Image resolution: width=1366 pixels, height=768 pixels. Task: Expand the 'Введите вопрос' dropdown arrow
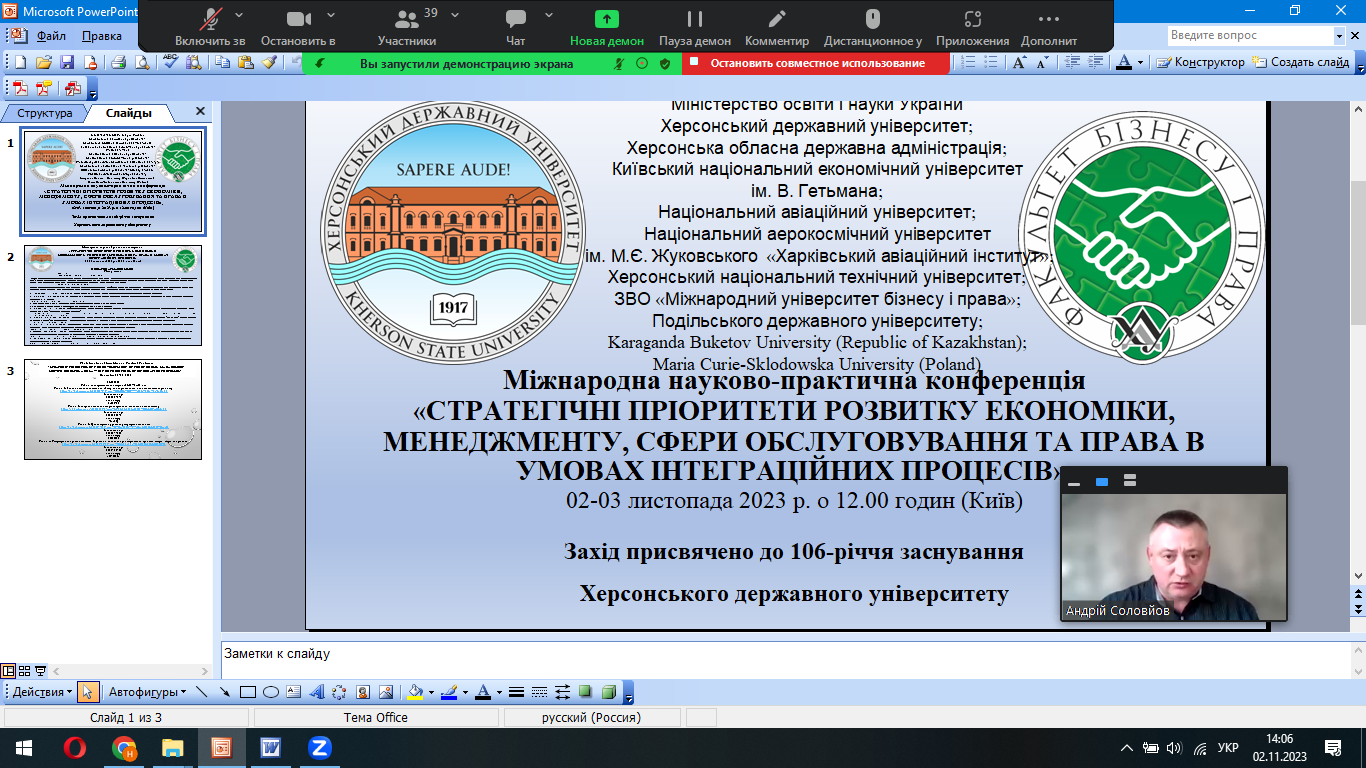coord(1340,36)
